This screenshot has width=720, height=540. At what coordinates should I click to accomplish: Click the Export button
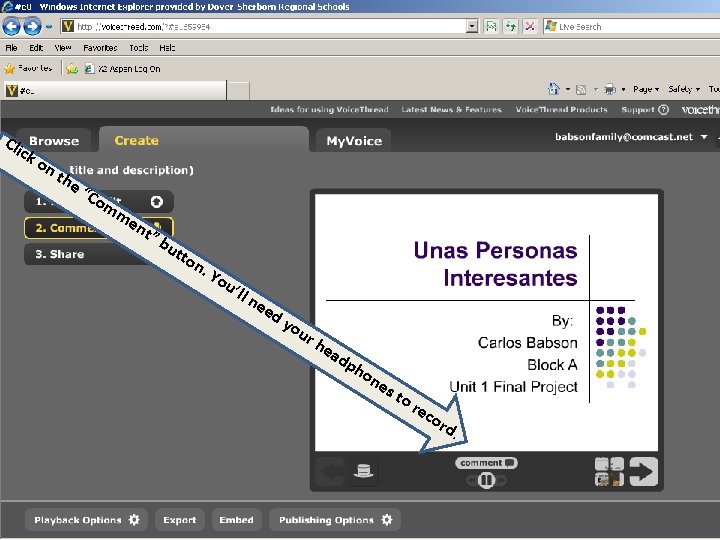coord(180,520)
